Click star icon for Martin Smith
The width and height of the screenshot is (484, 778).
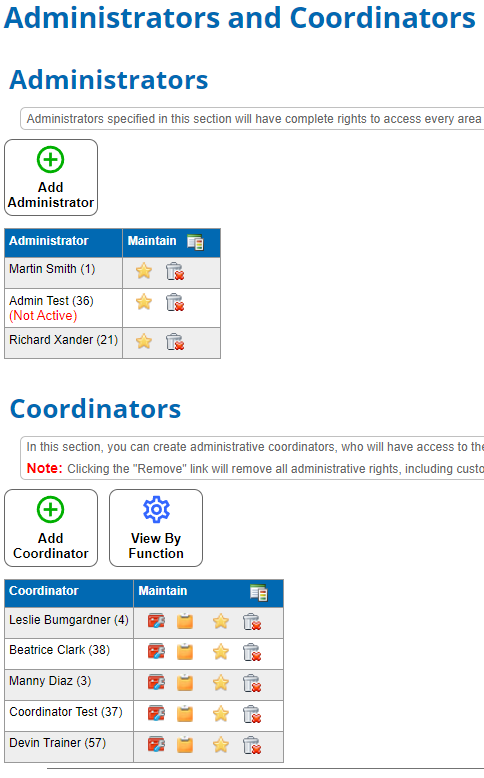click(144, 271)
